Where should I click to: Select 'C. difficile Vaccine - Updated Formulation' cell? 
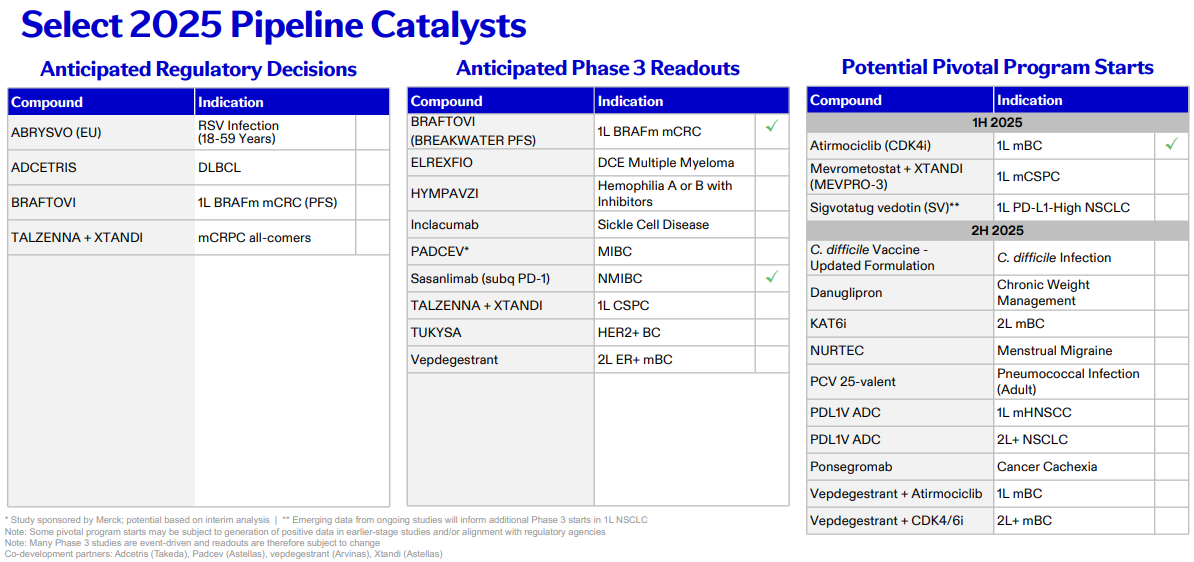click(900, 257)
